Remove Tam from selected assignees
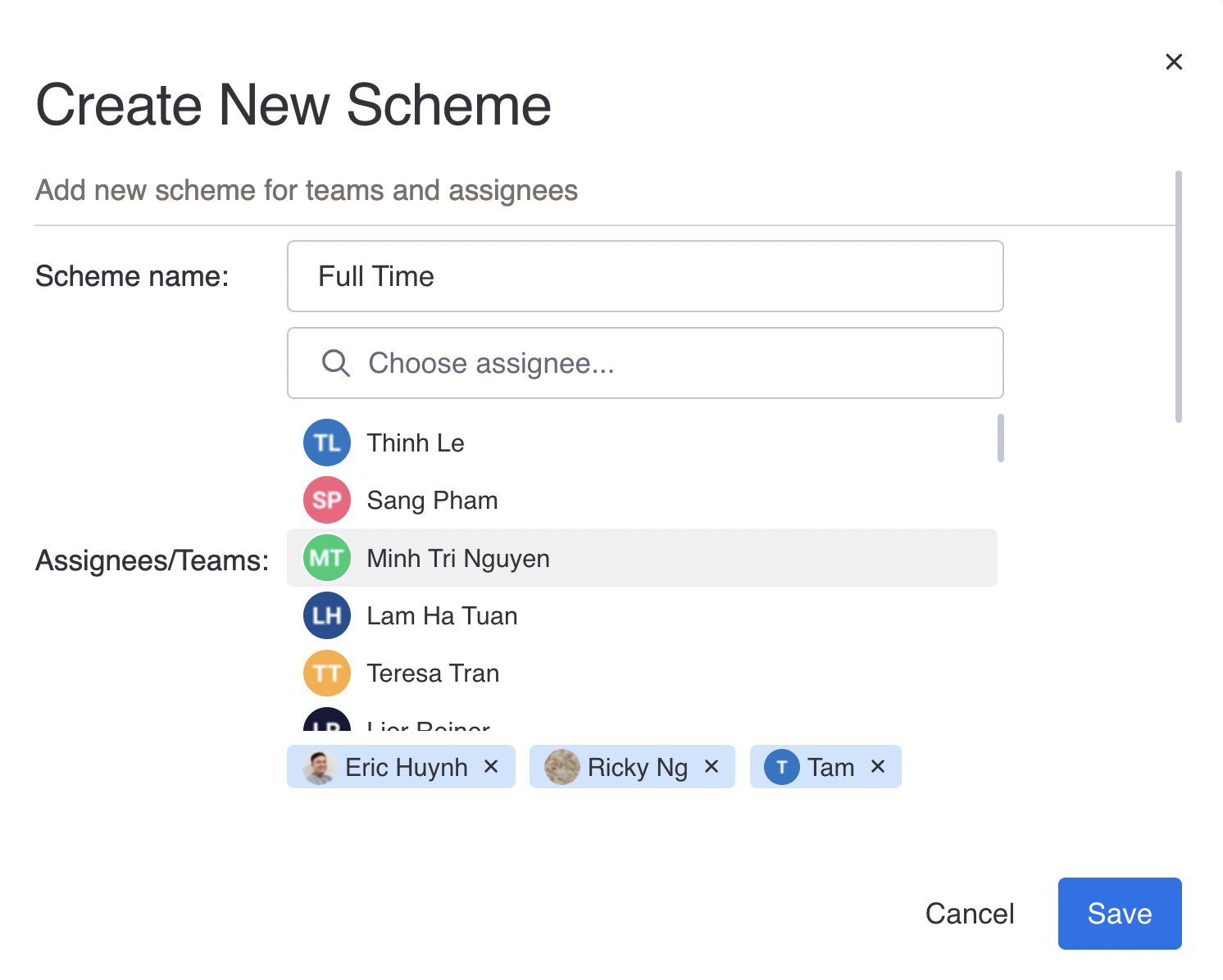 877,767
